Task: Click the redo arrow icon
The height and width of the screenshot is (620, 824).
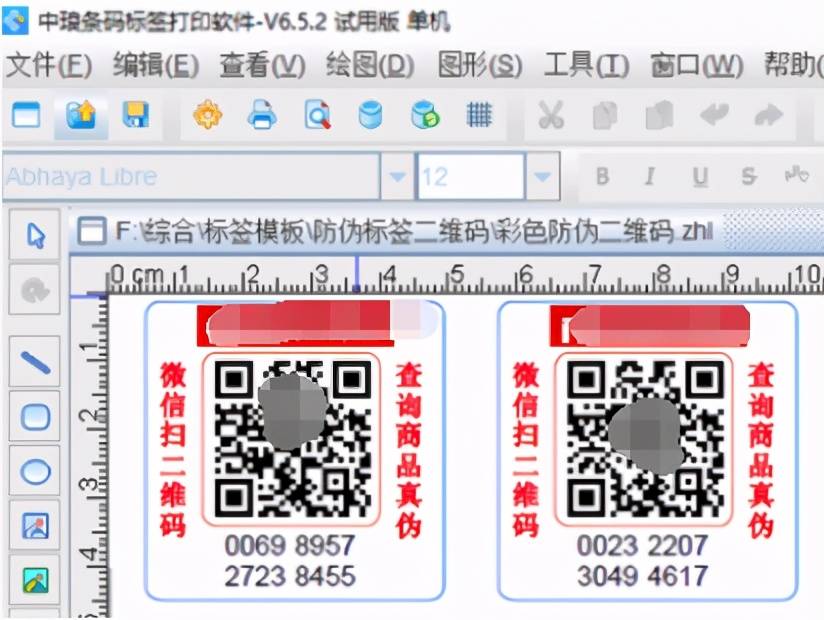Action: (769, 115)
